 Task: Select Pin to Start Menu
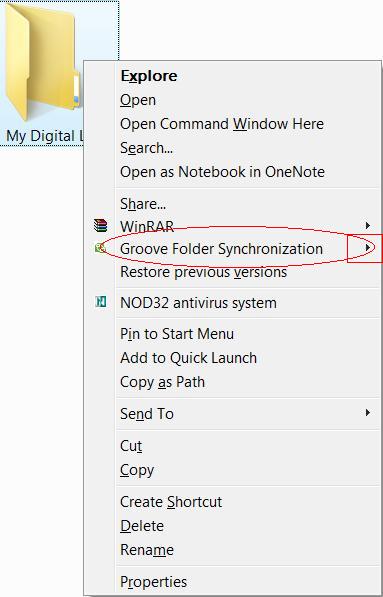(177, 334)
